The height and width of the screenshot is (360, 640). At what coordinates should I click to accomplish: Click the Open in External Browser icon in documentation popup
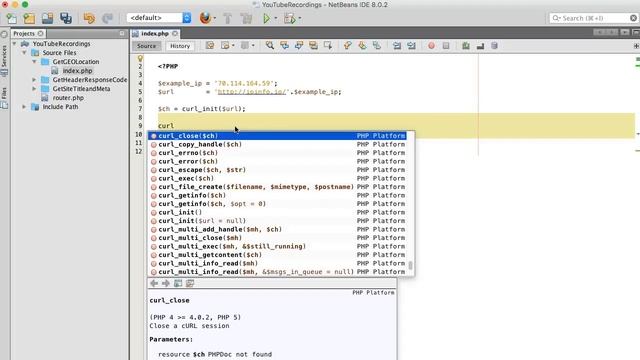(178, 283)
